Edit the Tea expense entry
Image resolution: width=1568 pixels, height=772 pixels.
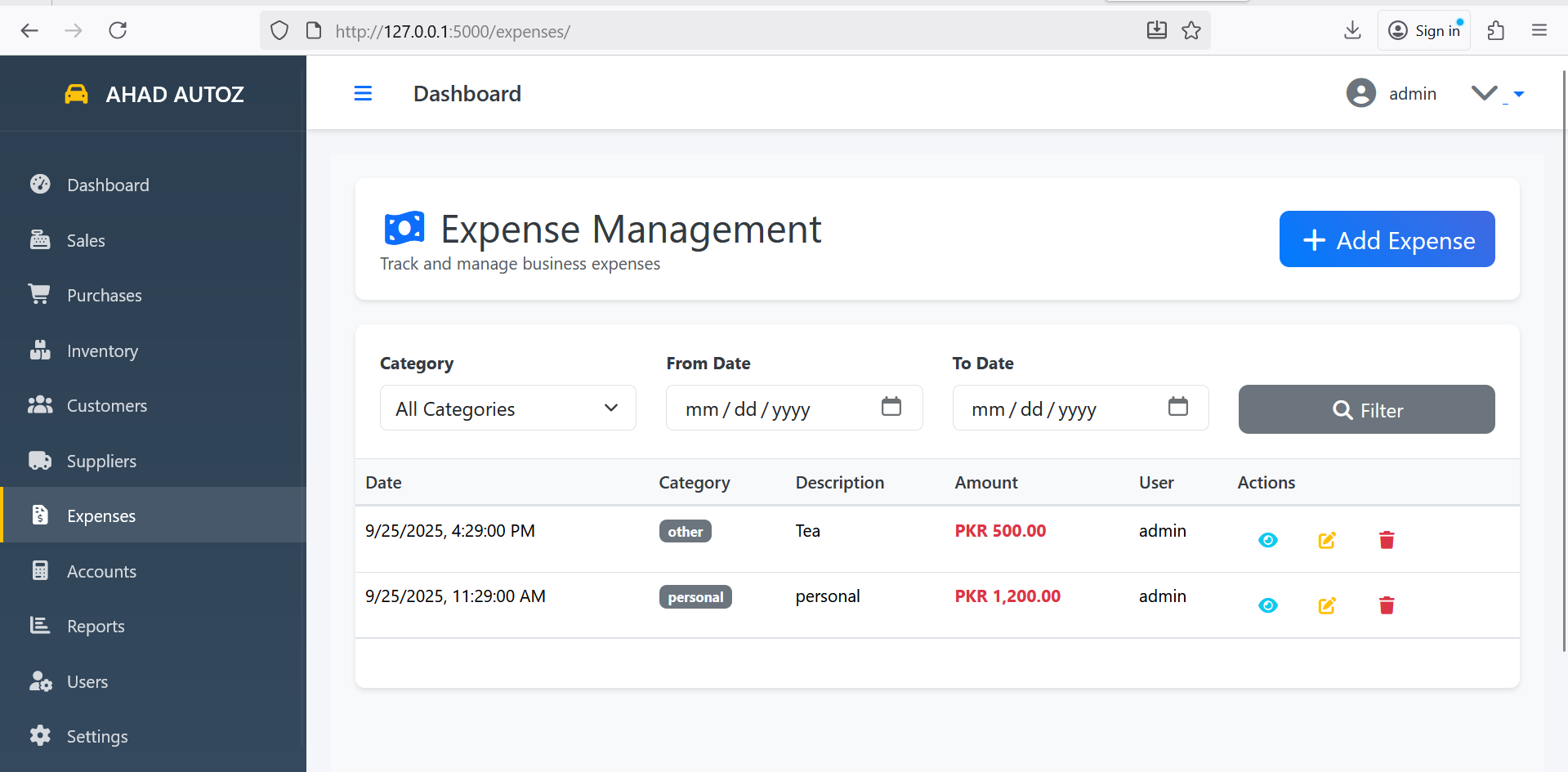(1326, 540)
